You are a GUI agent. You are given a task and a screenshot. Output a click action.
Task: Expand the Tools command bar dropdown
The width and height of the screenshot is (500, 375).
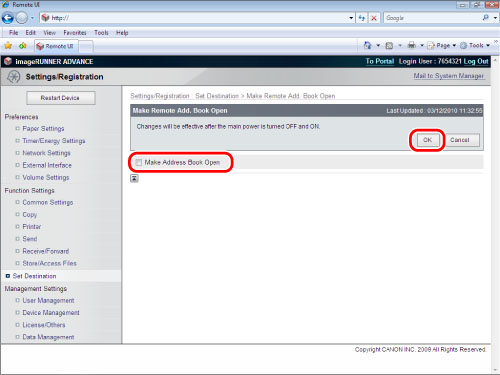[x=475, y=45]
